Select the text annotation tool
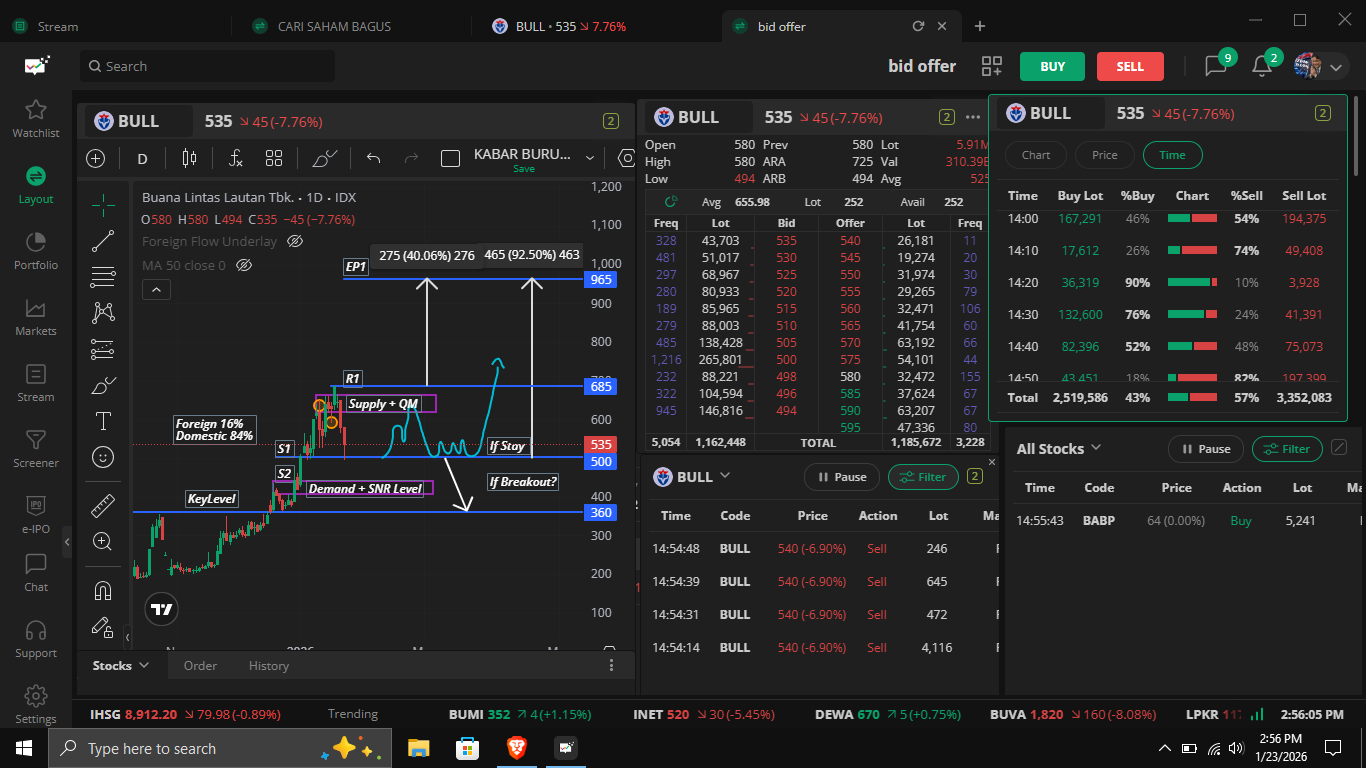Image resolution: width=1366 pixels, height=768 pixels. click(102, 421)
